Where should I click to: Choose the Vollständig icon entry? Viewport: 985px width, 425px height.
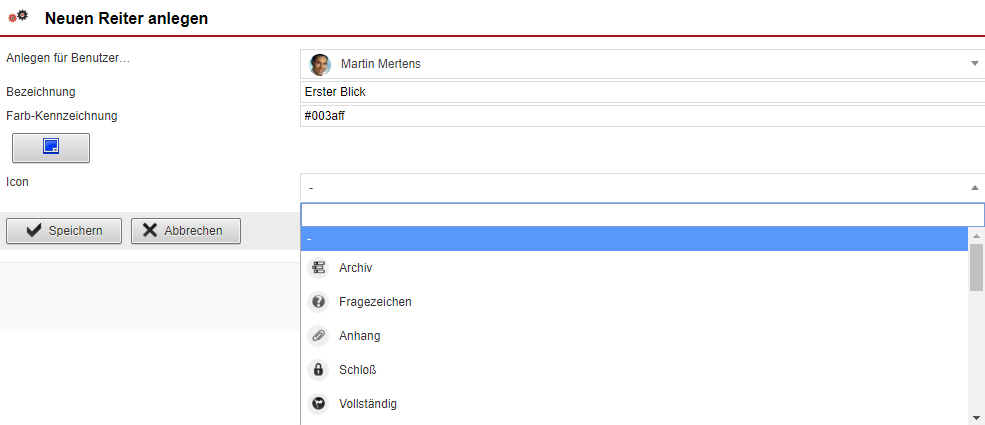(x=634, y=404)
